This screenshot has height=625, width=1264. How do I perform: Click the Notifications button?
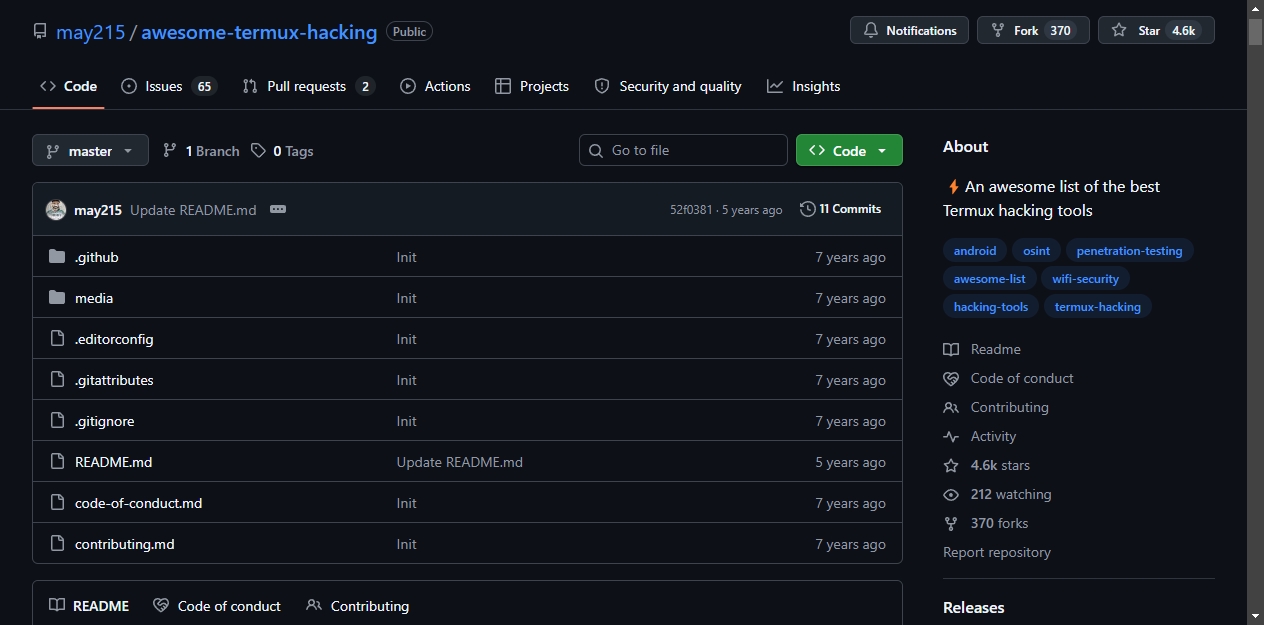pyautogui.click(x=909, y=31)
